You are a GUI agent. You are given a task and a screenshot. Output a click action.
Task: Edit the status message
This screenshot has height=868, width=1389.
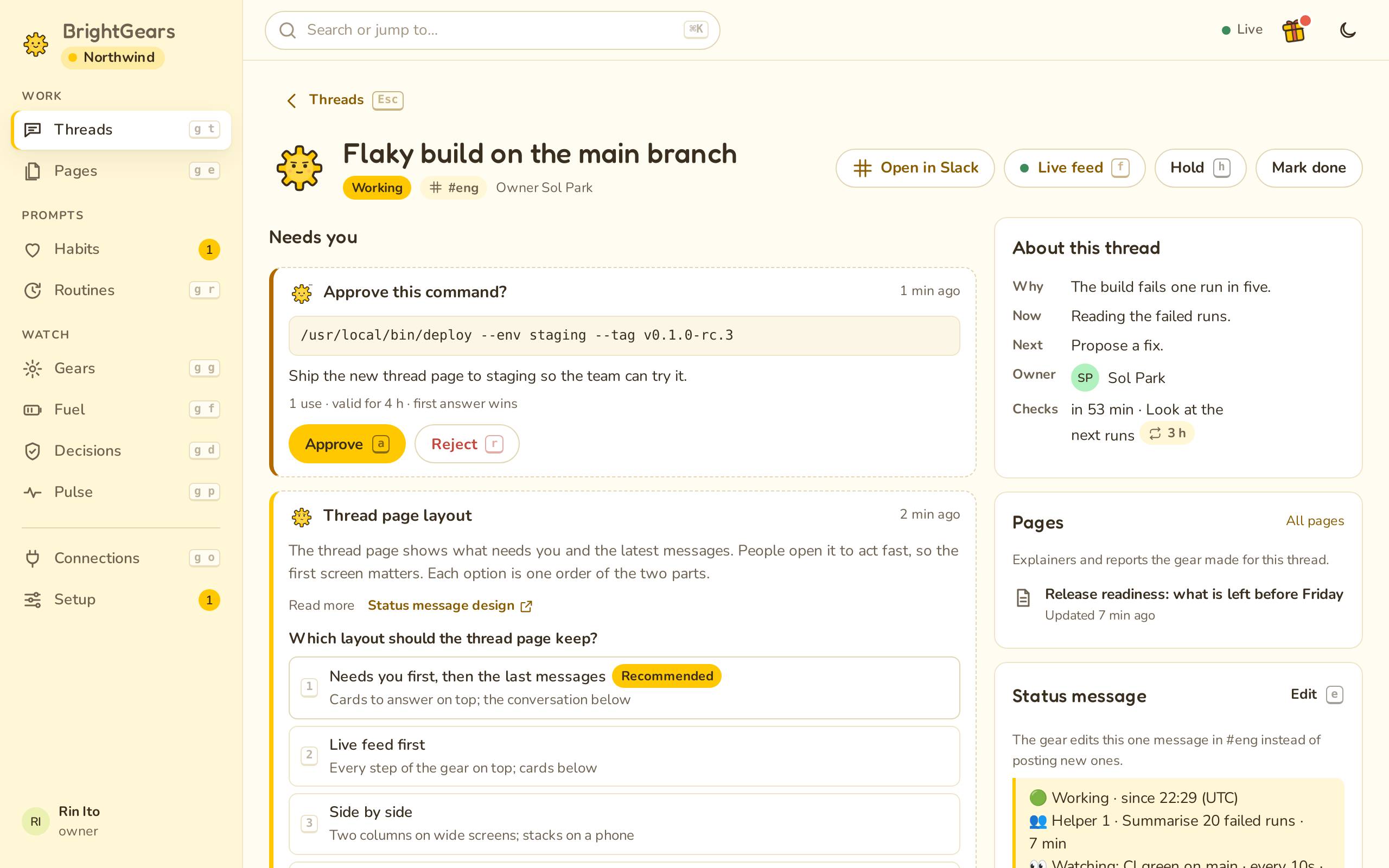coord(1317,694)
